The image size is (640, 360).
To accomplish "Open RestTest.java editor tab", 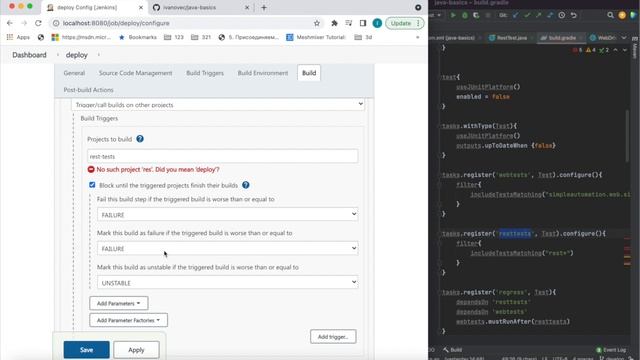I will pos(508,38).
